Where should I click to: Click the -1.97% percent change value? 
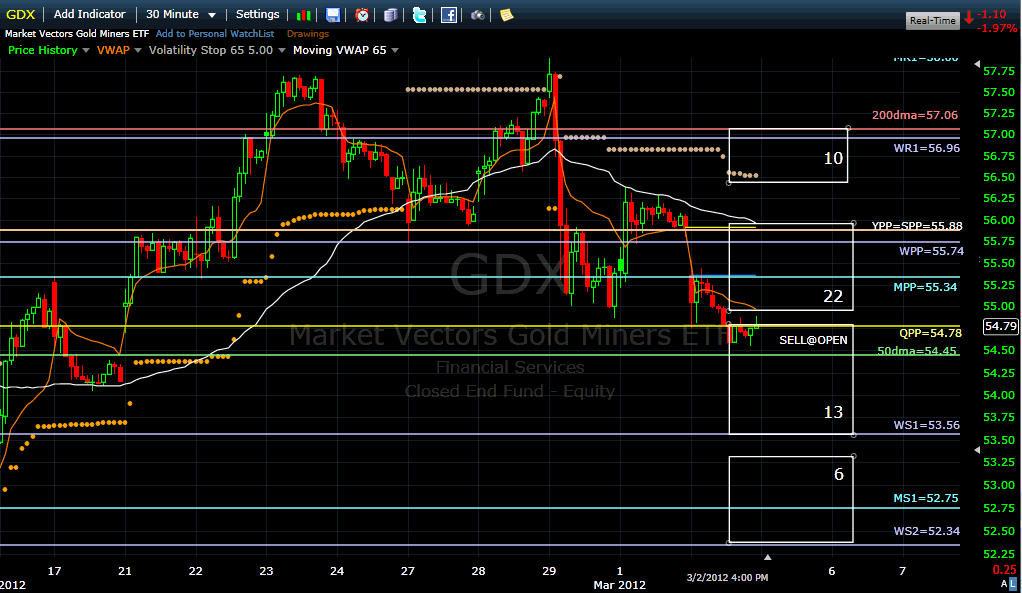[999, 28]
